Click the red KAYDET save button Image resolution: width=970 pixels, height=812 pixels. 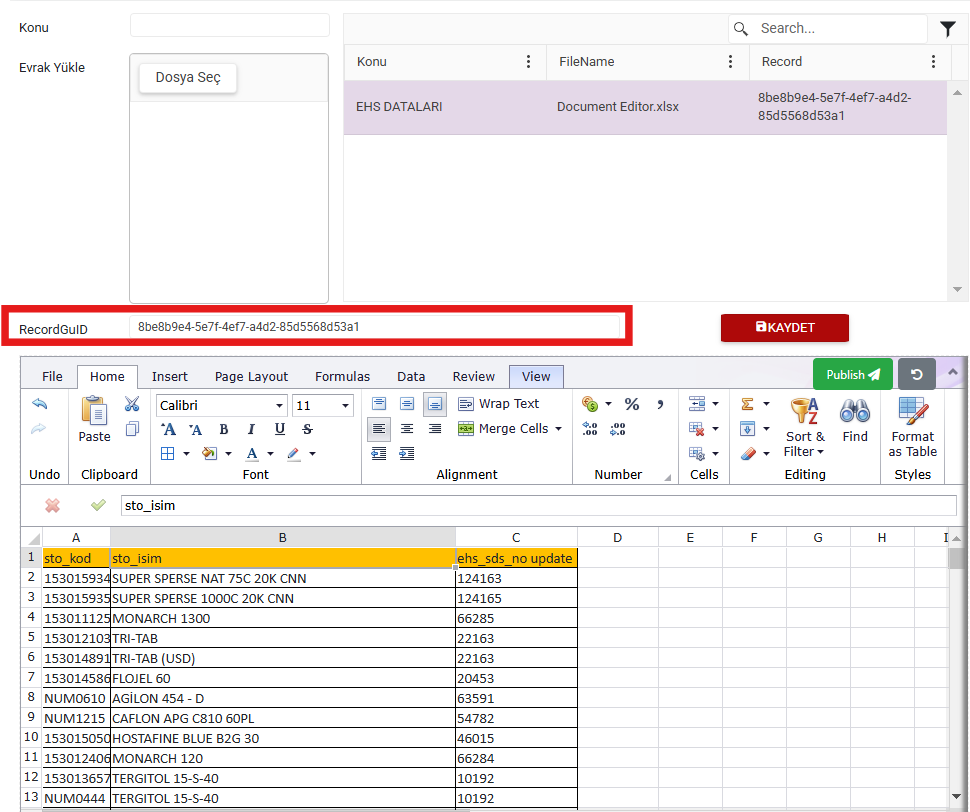[x=784, y=328]
